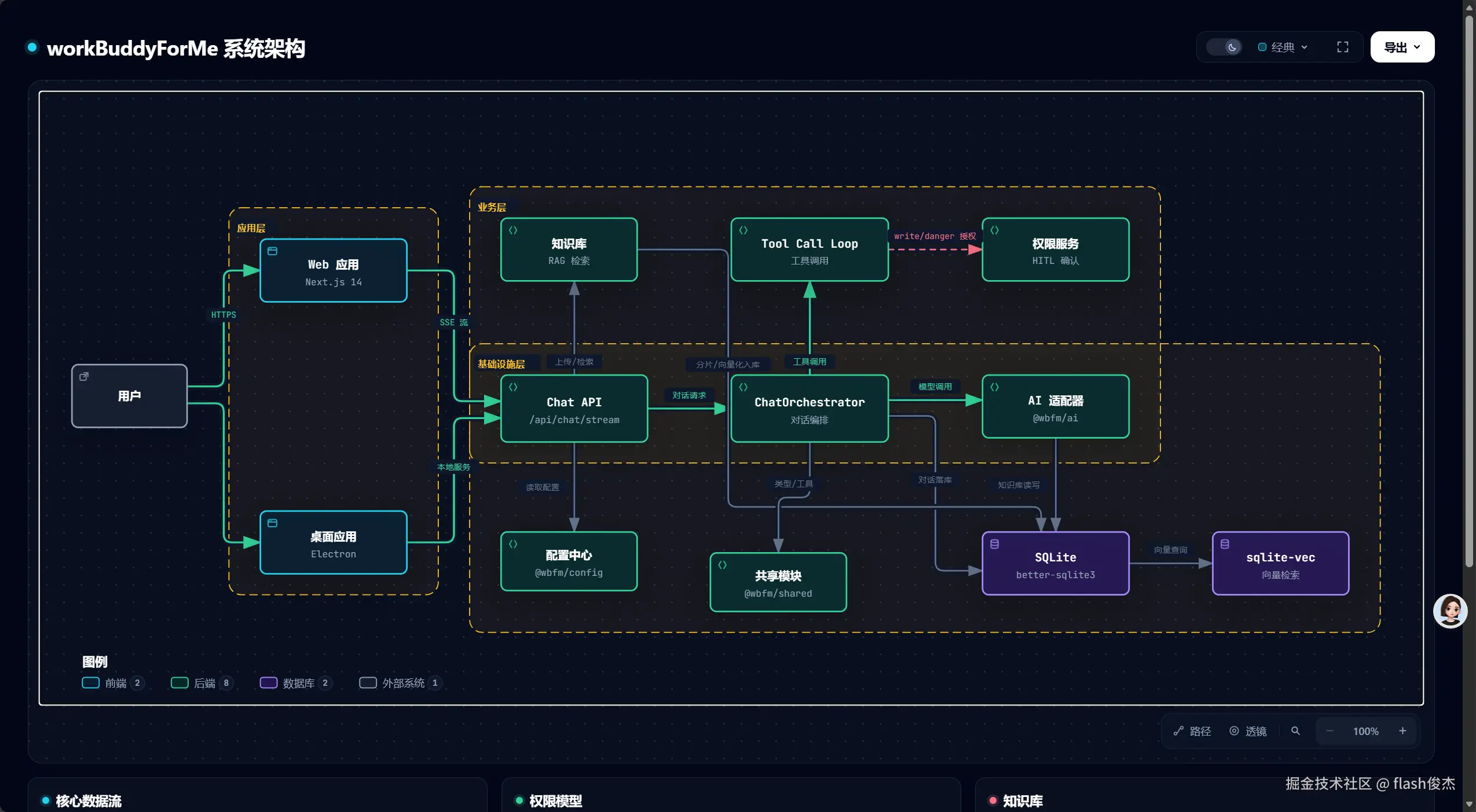Image resolution: width=1476 pixels, height=812 pixels.
Task: Select the sqlite-vec 向量检索 node
Action: tap(1280, 564)
